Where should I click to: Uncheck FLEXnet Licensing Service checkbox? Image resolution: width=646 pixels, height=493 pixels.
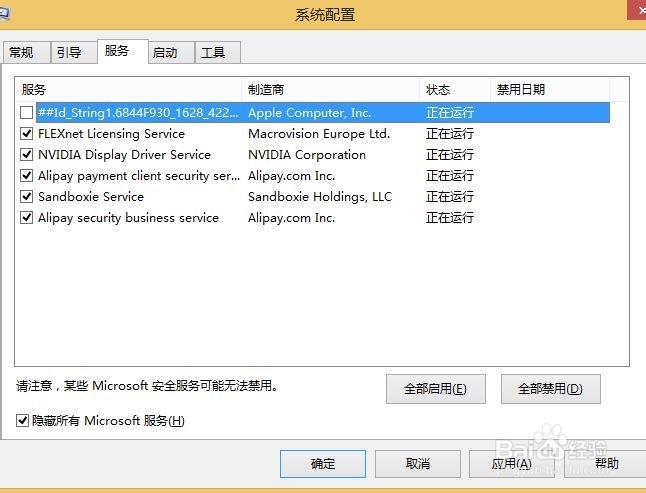click(26, 134)
